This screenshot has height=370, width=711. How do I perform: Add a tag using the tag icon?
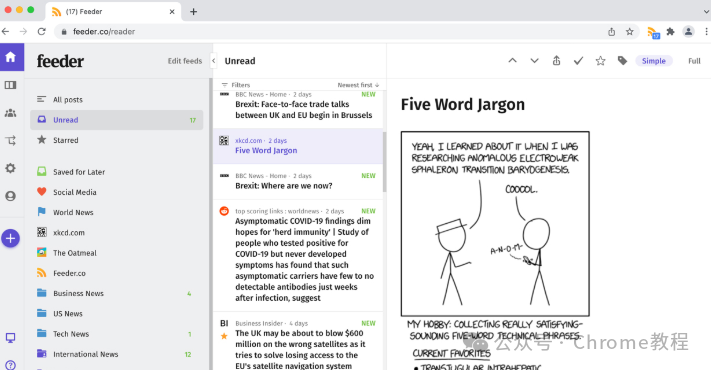[x=622, y=61]
